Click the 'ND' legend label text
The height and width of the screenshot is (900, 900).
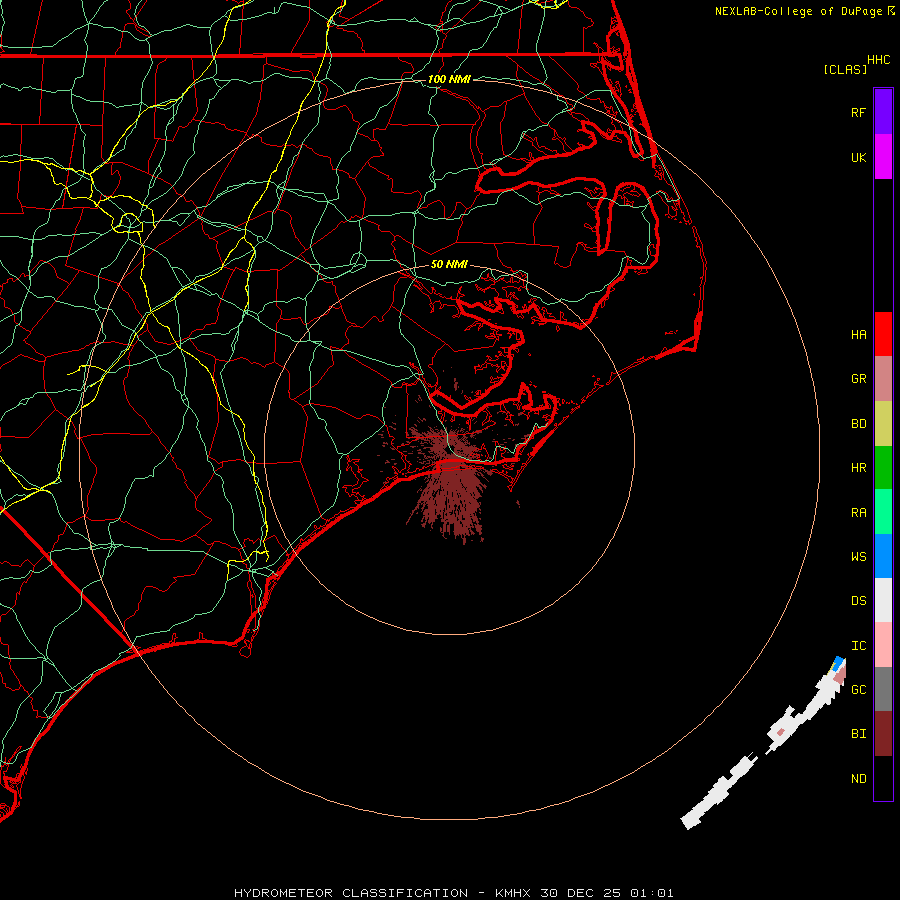pyautogui.click(x=858, y=779)
